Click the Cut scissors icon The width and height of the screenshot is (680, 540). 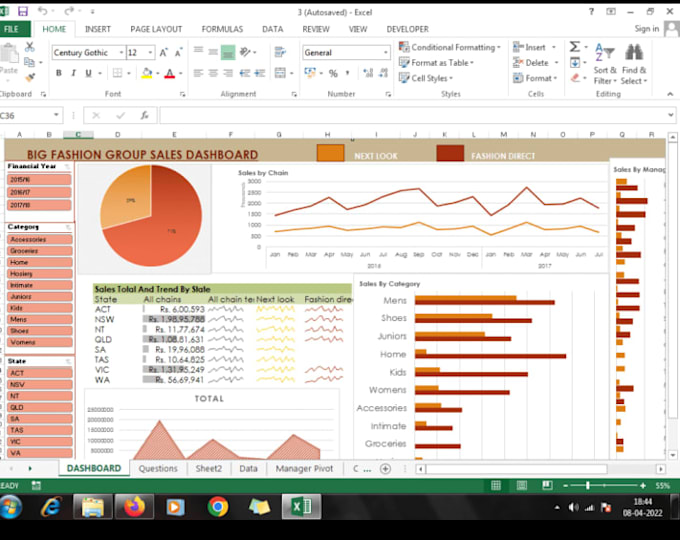pos(29,46)
